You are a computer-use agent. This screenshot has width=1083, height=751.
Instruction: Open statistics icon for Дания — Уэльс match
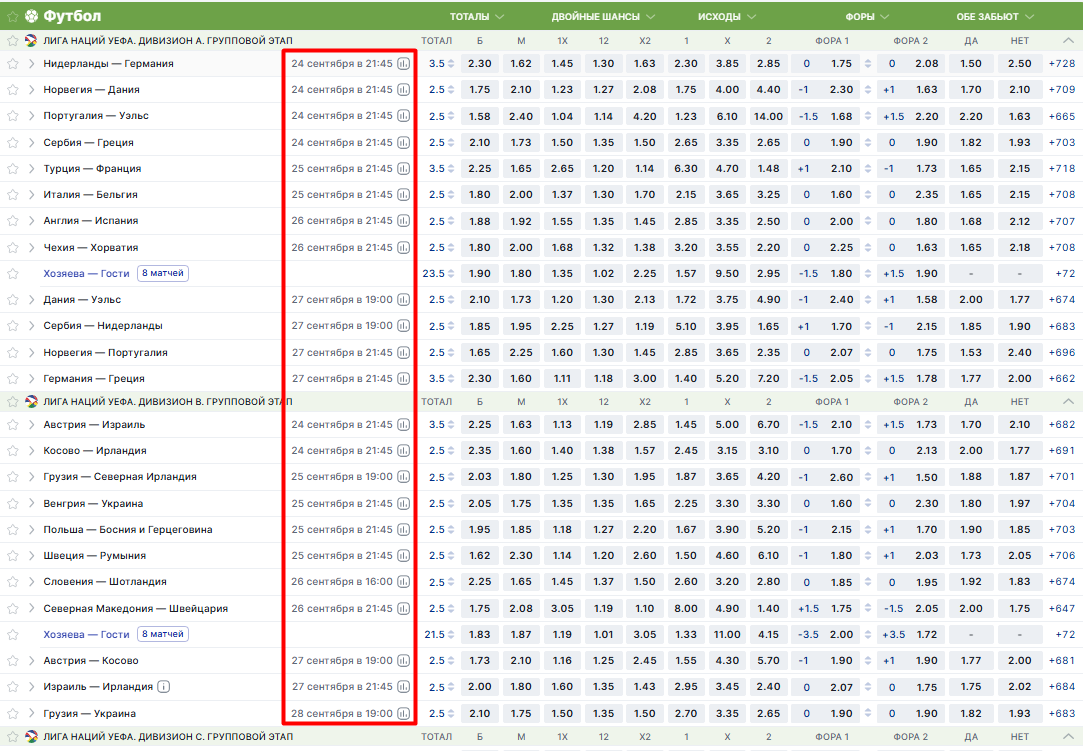click(403, 300)
